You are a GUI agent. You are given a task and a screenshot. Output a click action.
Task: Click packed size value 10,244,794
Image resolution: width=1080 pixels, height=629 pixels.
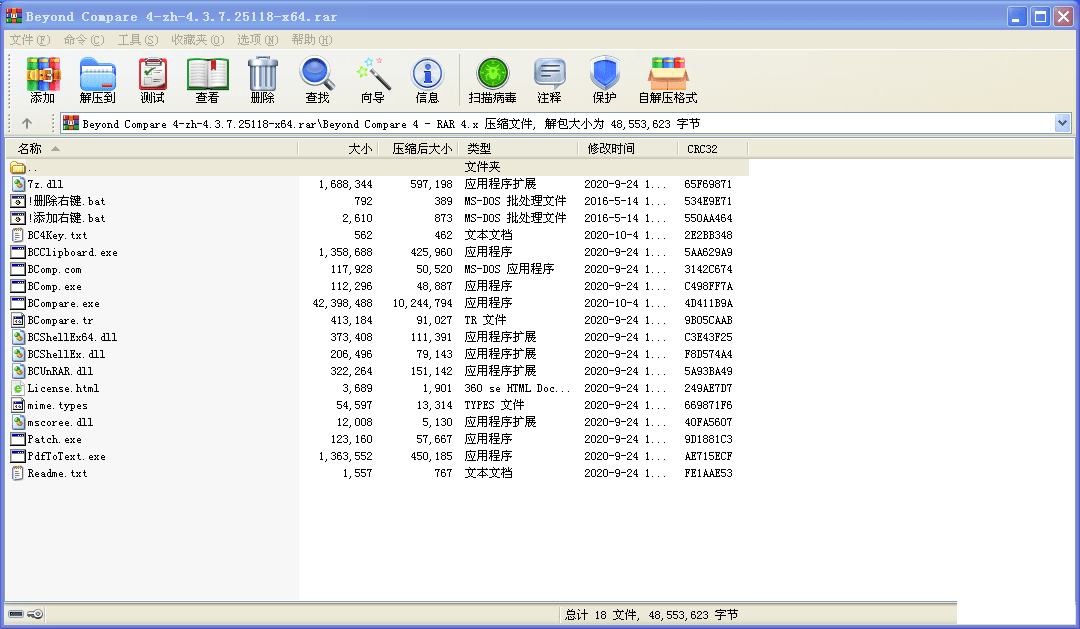click(422, 303)
